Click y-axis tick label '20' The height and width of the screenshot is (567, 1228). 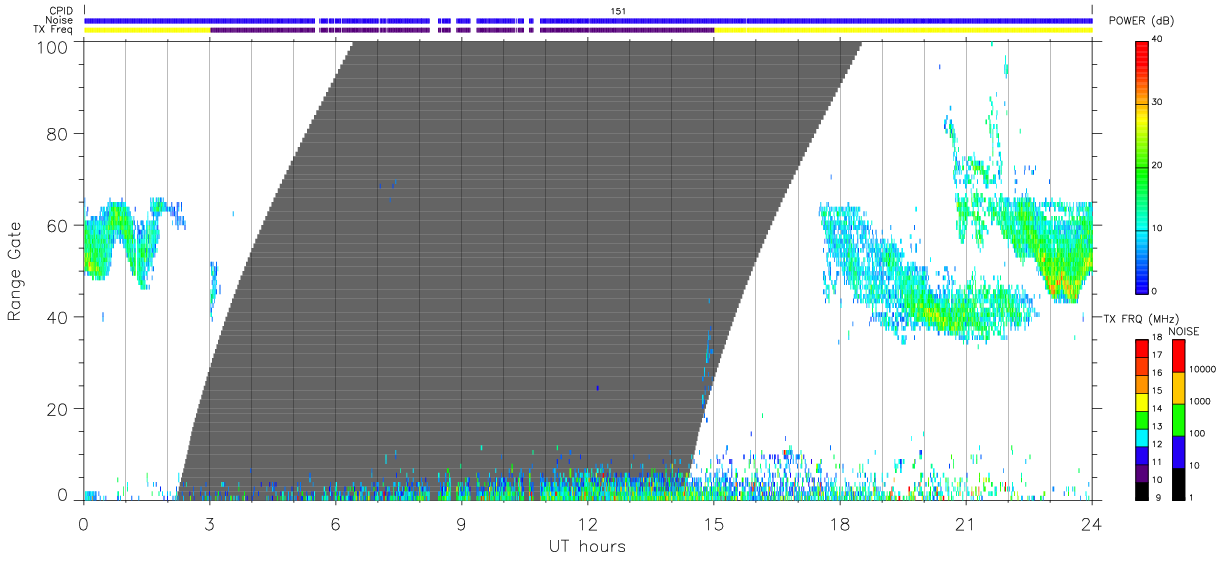tap(59, 409)
